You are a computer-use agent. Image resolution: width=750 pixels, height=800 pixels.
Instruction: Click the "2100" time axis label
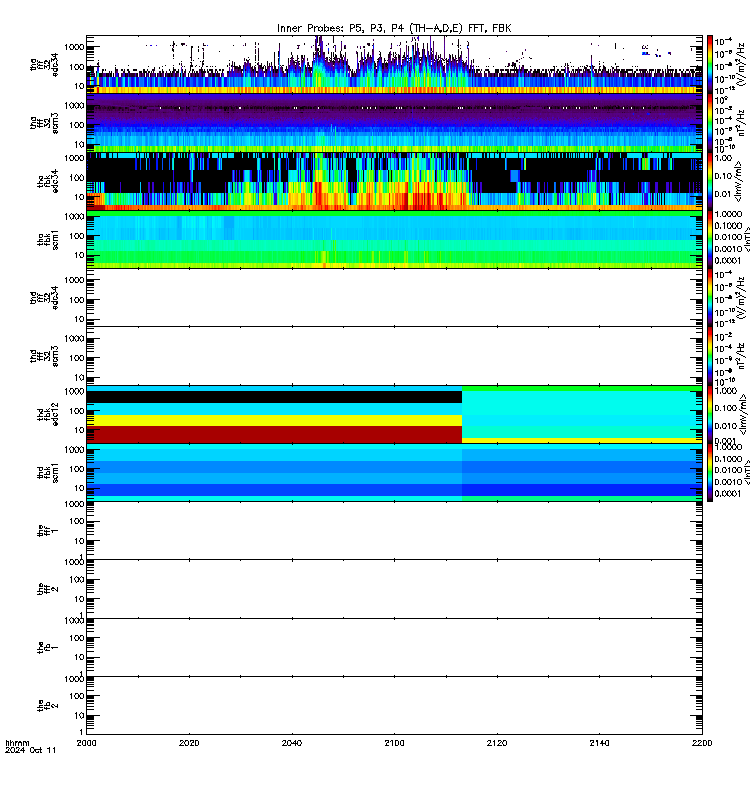pyautogui.click(x=394, y=743)
